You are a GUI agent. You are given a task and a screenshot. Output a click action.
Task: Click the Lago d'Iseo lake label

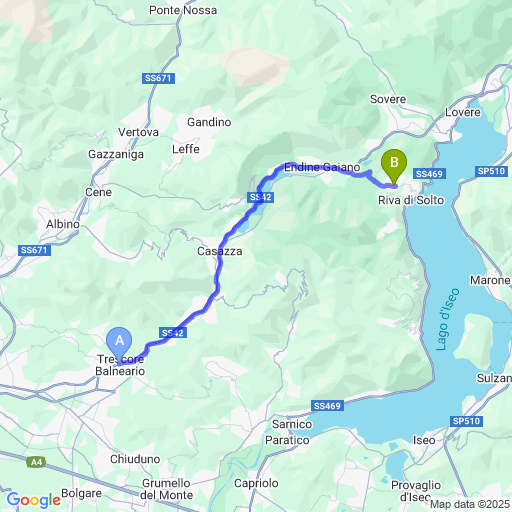tap(448, 320)
